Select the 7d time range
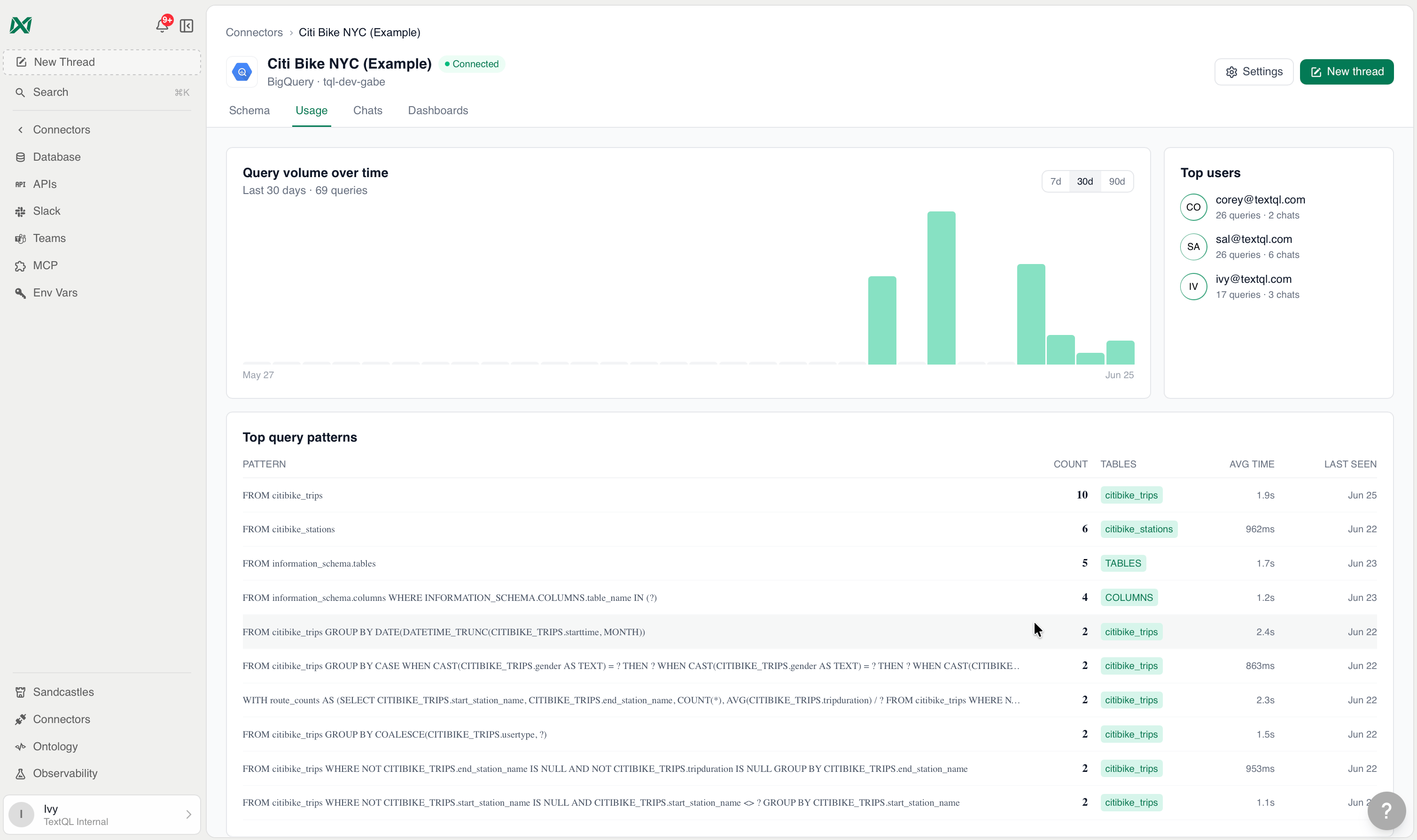1417x840 pixels. point(1055,181)
